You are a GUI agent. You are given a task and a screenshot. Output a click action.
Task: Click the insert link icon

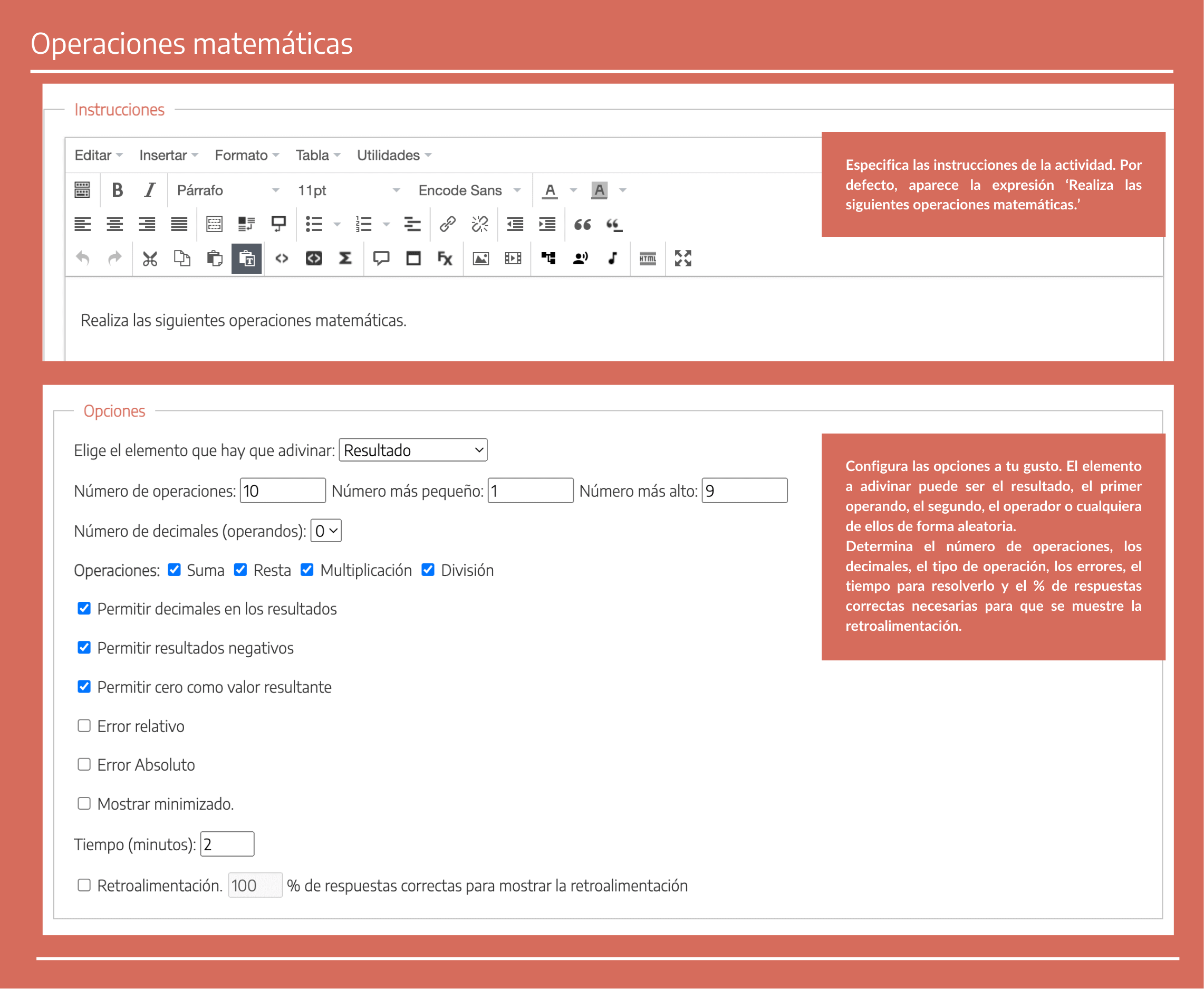point(447,224)
